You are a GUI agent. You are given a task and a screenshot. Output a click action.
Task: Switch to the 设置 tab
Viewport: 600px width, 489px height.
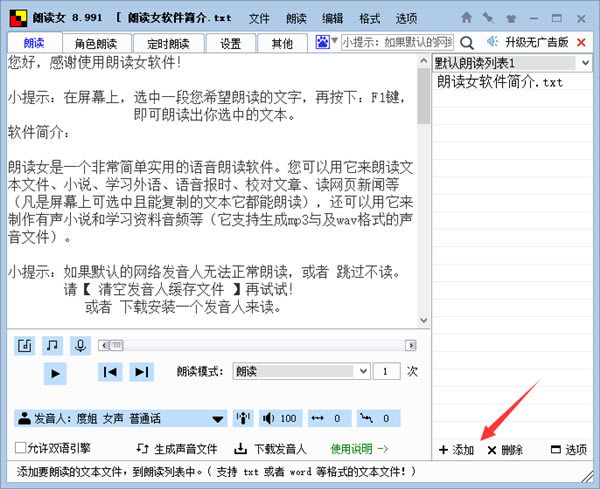tap(231, 43)
